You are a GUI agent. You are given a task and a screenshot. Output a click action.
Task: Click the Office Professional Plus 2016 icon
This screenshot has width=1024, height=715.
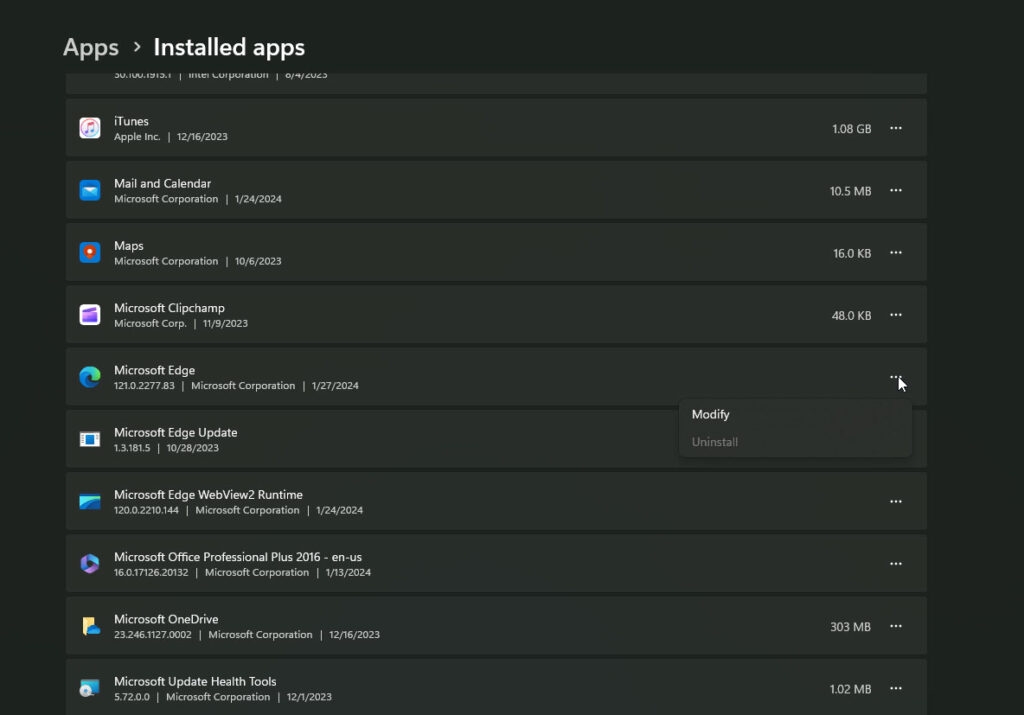90,564
